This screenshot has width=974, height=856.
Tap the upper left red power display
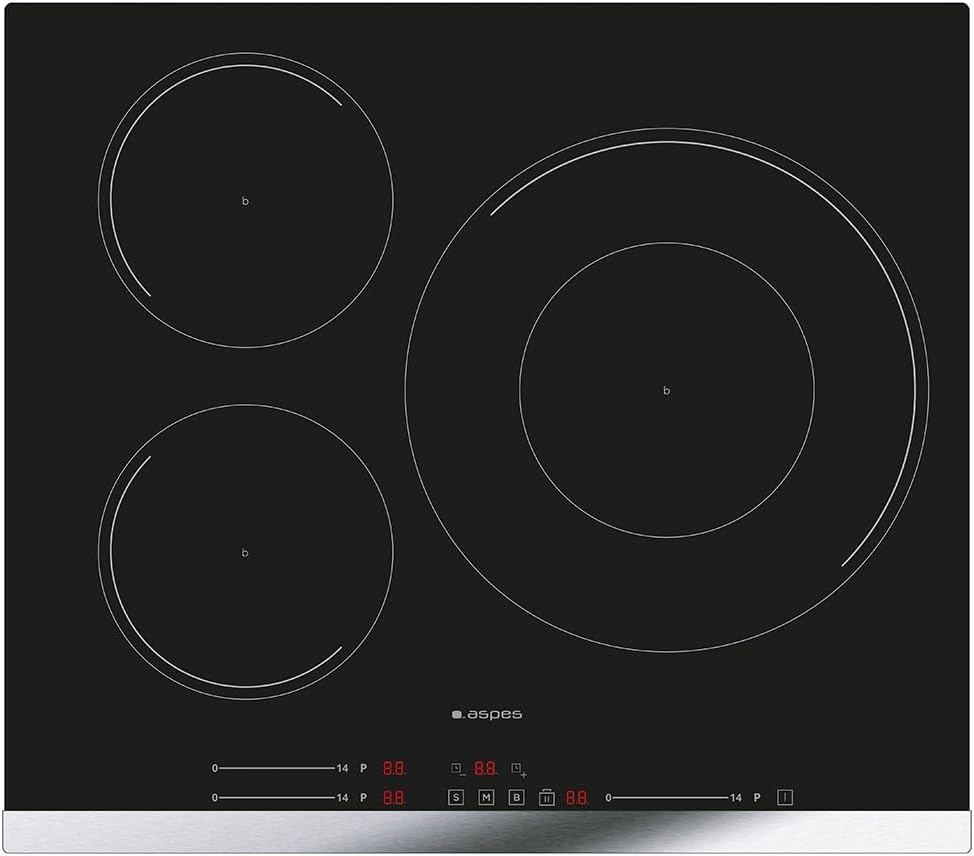(x=393, y=768)
